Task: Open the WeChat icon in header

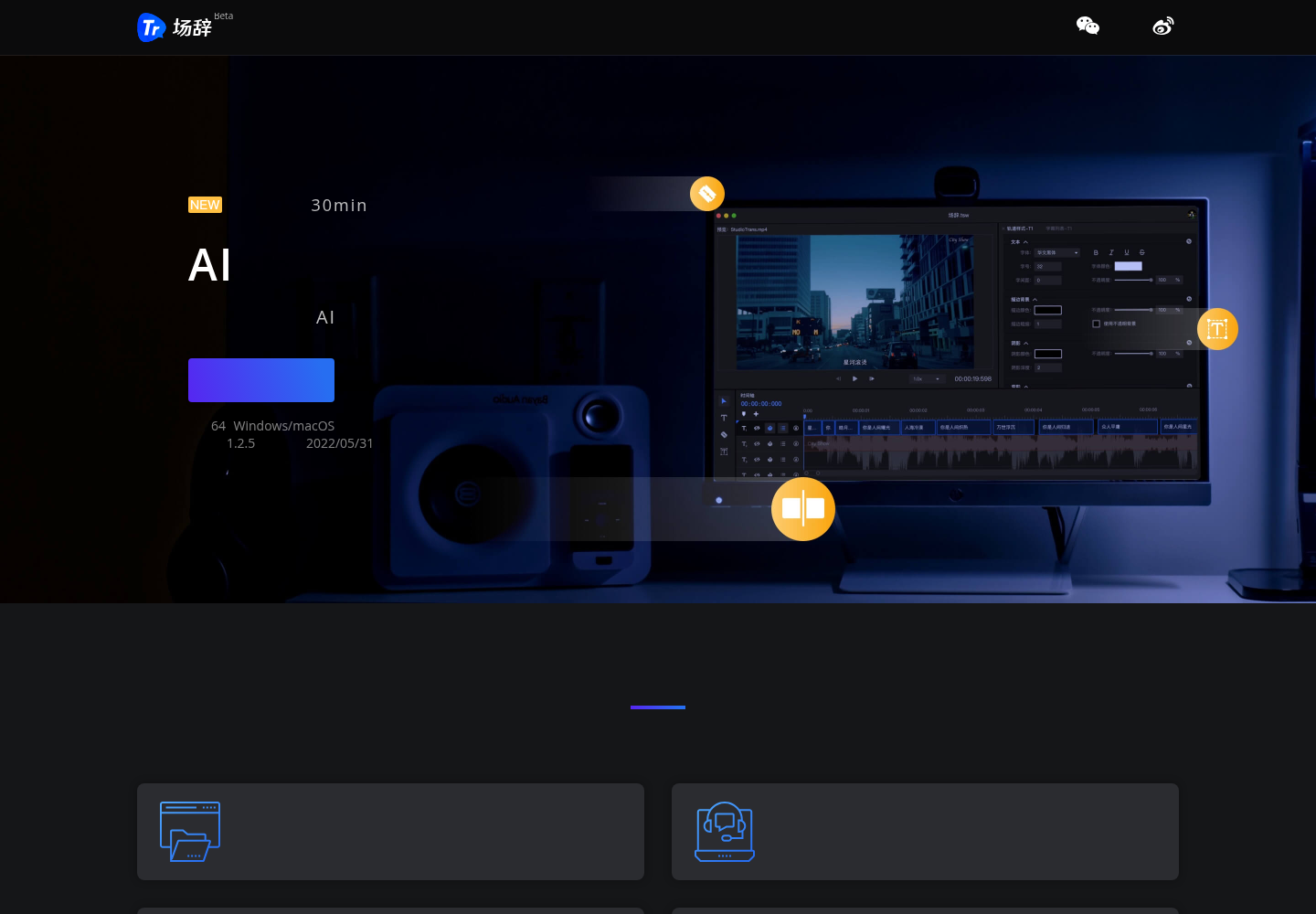Action: click(1088, 26)
